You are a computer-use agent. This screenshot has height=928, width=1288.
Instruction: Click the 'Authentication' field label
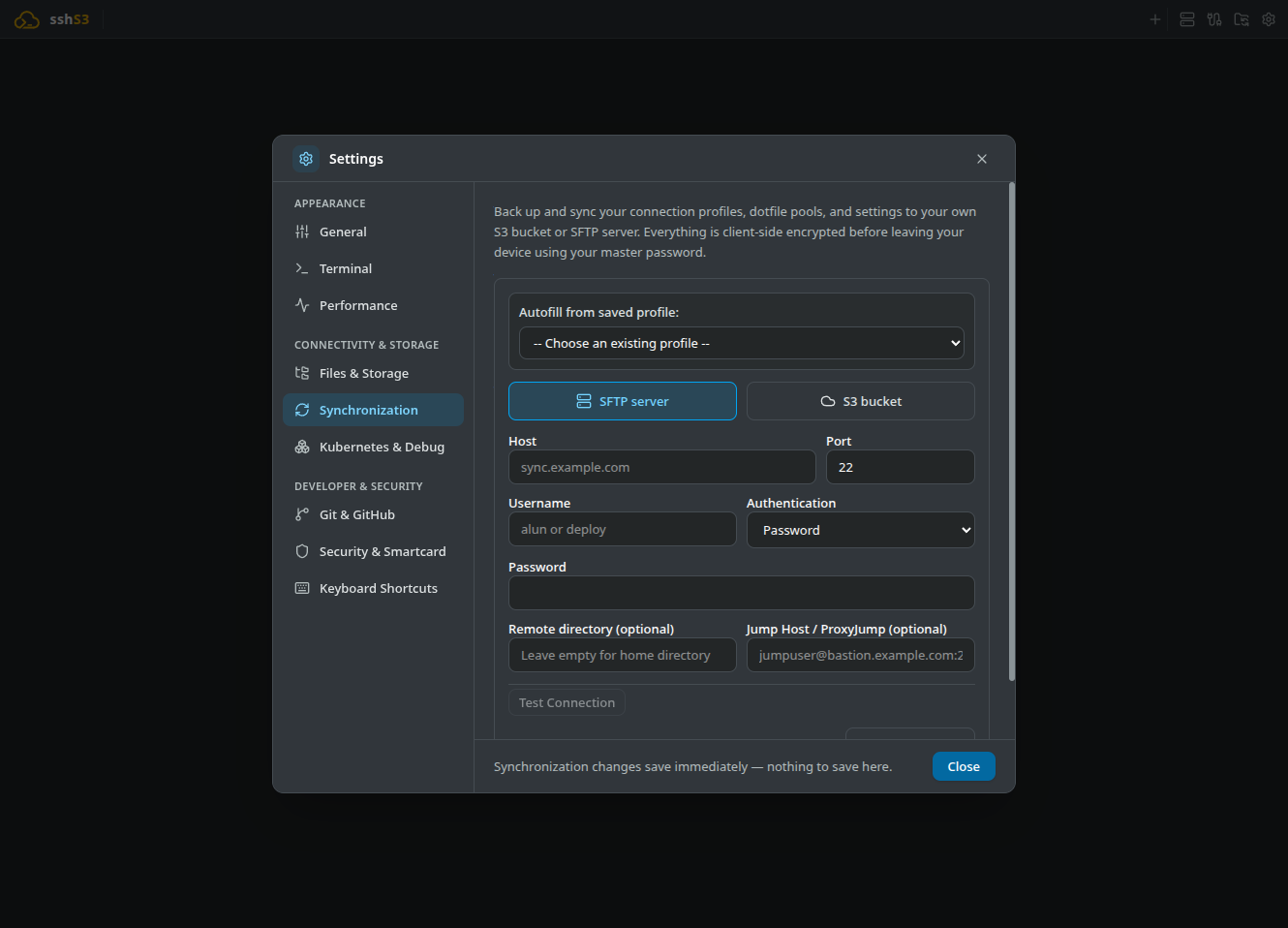[x=791, y=503]
